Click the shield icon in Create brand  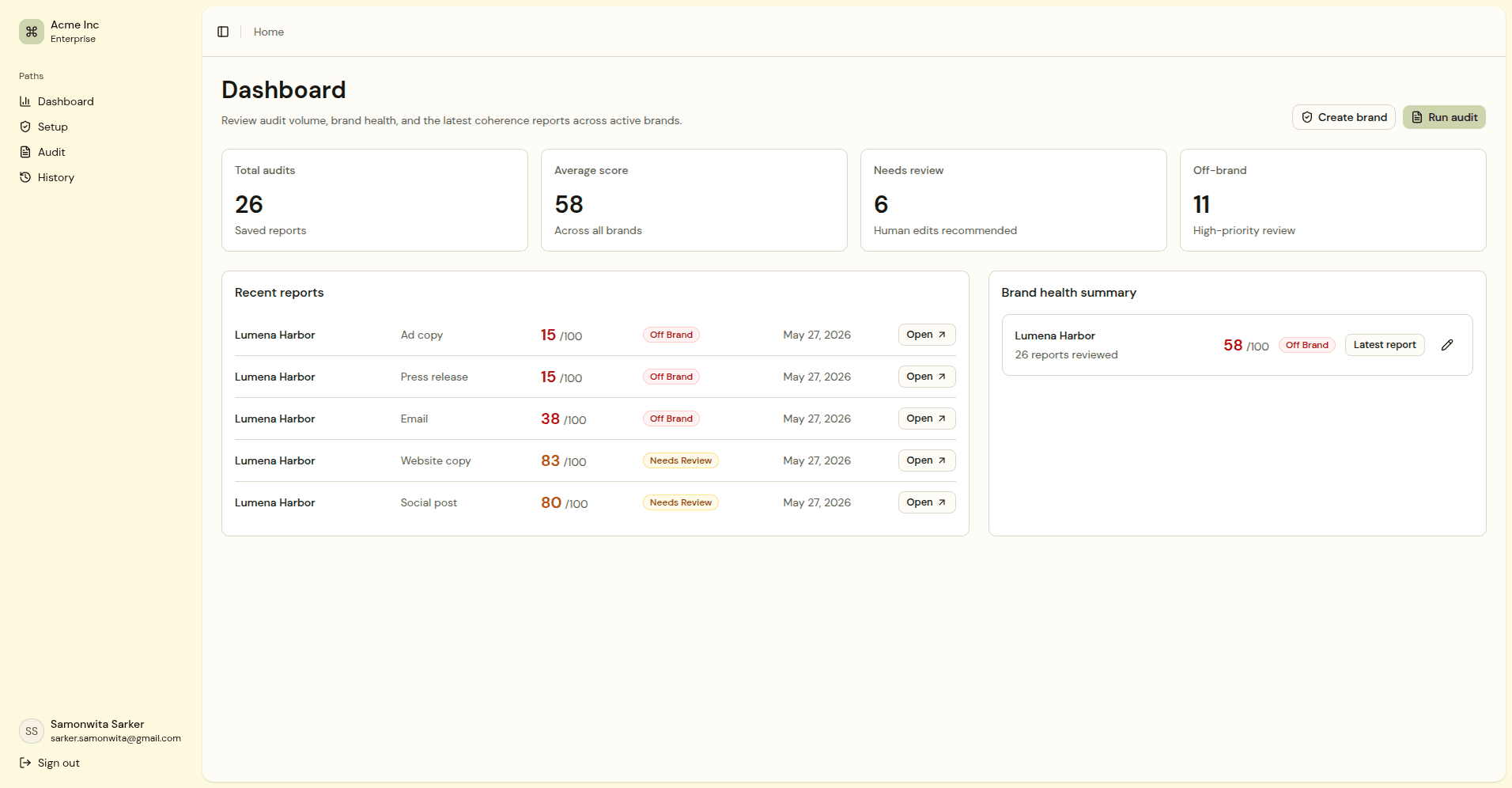pos(1307,117)
